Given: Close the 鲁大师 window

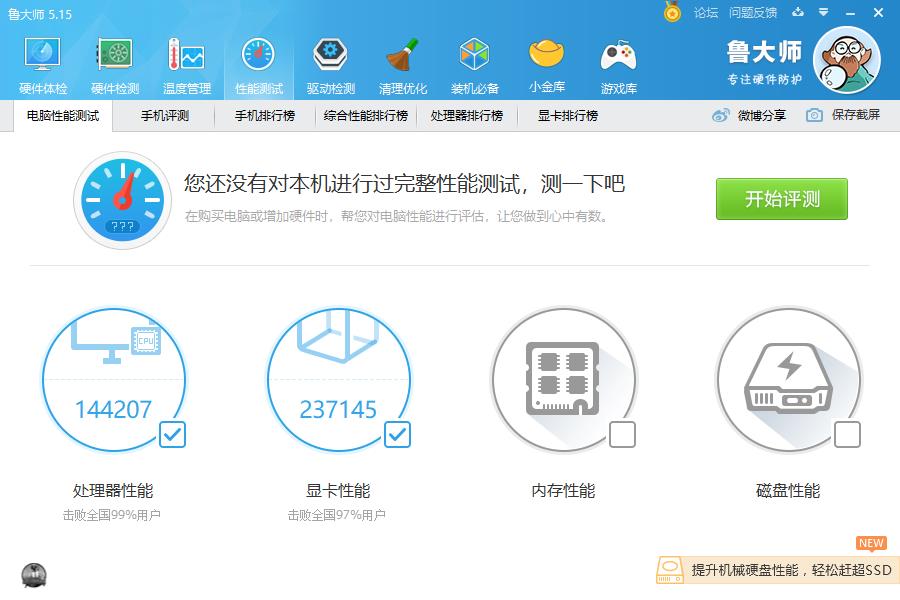Looking at the screenshot, I should [878, 12].
